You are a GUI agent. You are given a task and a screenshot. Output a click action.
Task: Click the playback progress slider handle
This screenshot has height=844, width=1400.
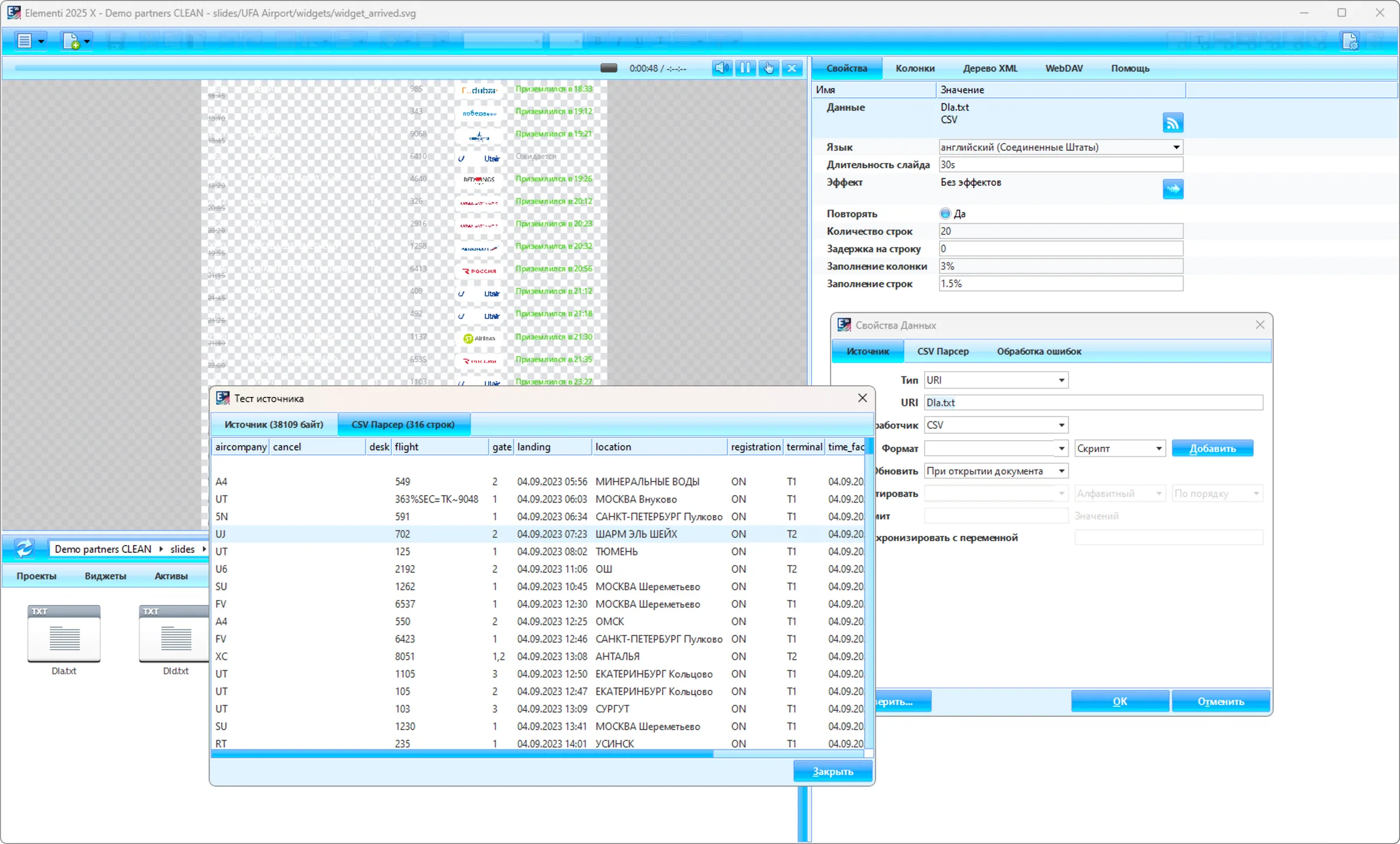pyautogui.click(x=608, y=68)
